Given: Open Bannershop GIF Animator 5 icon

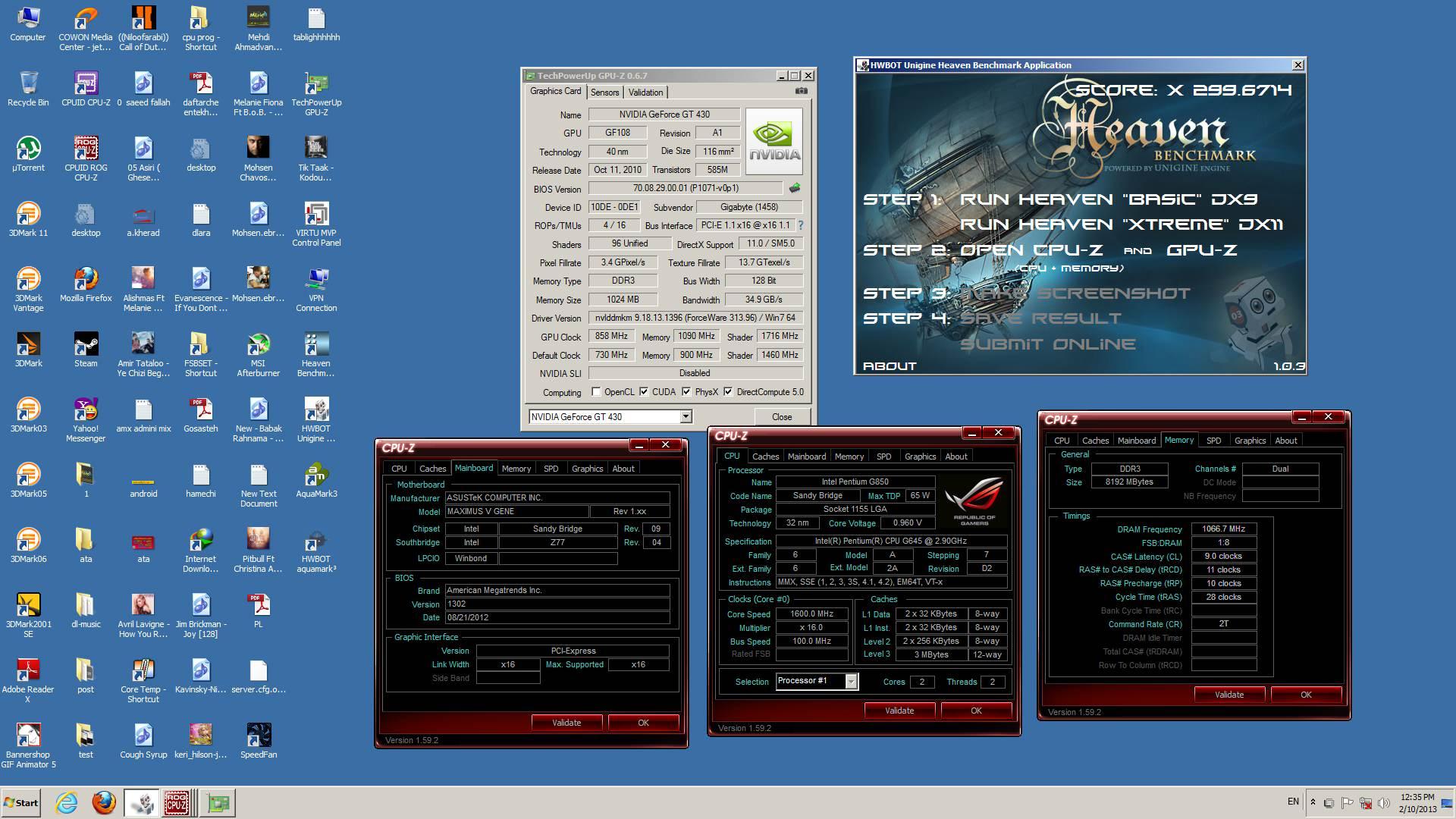Looking at the screenshot, I should (28, 745).
